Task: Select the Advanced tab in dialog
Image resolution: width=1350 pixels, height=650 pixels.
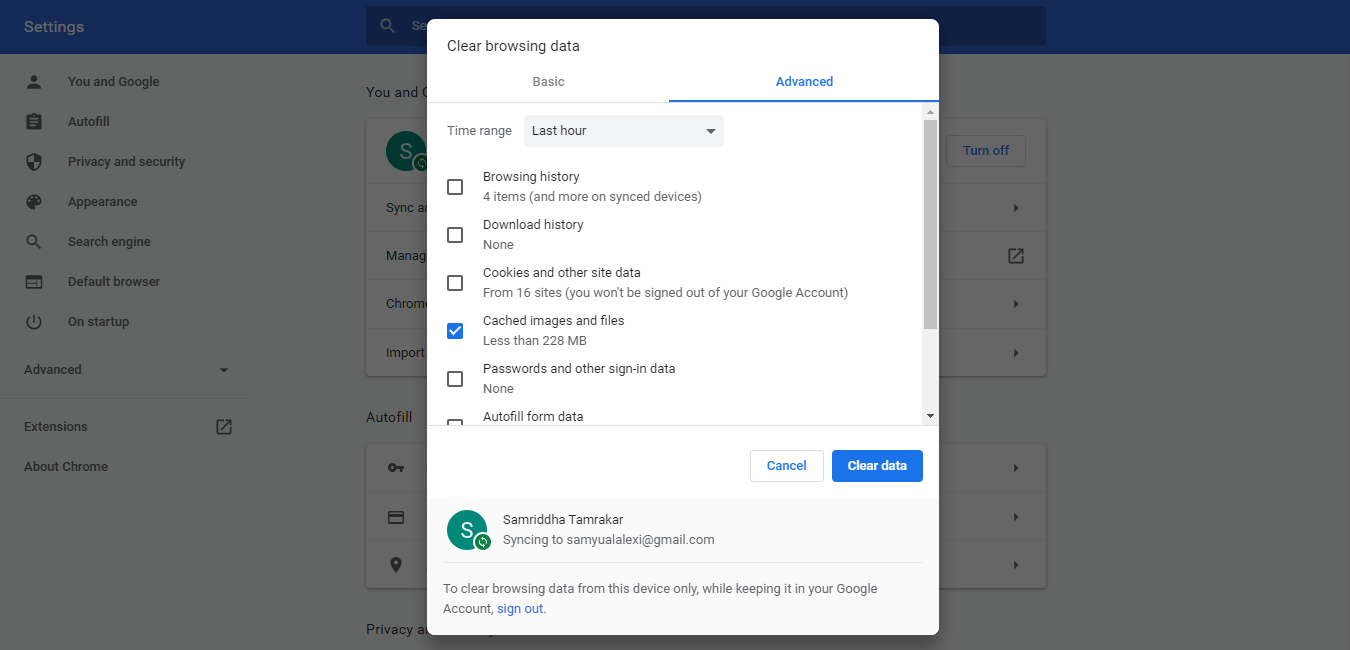Action: click(804, 82)
